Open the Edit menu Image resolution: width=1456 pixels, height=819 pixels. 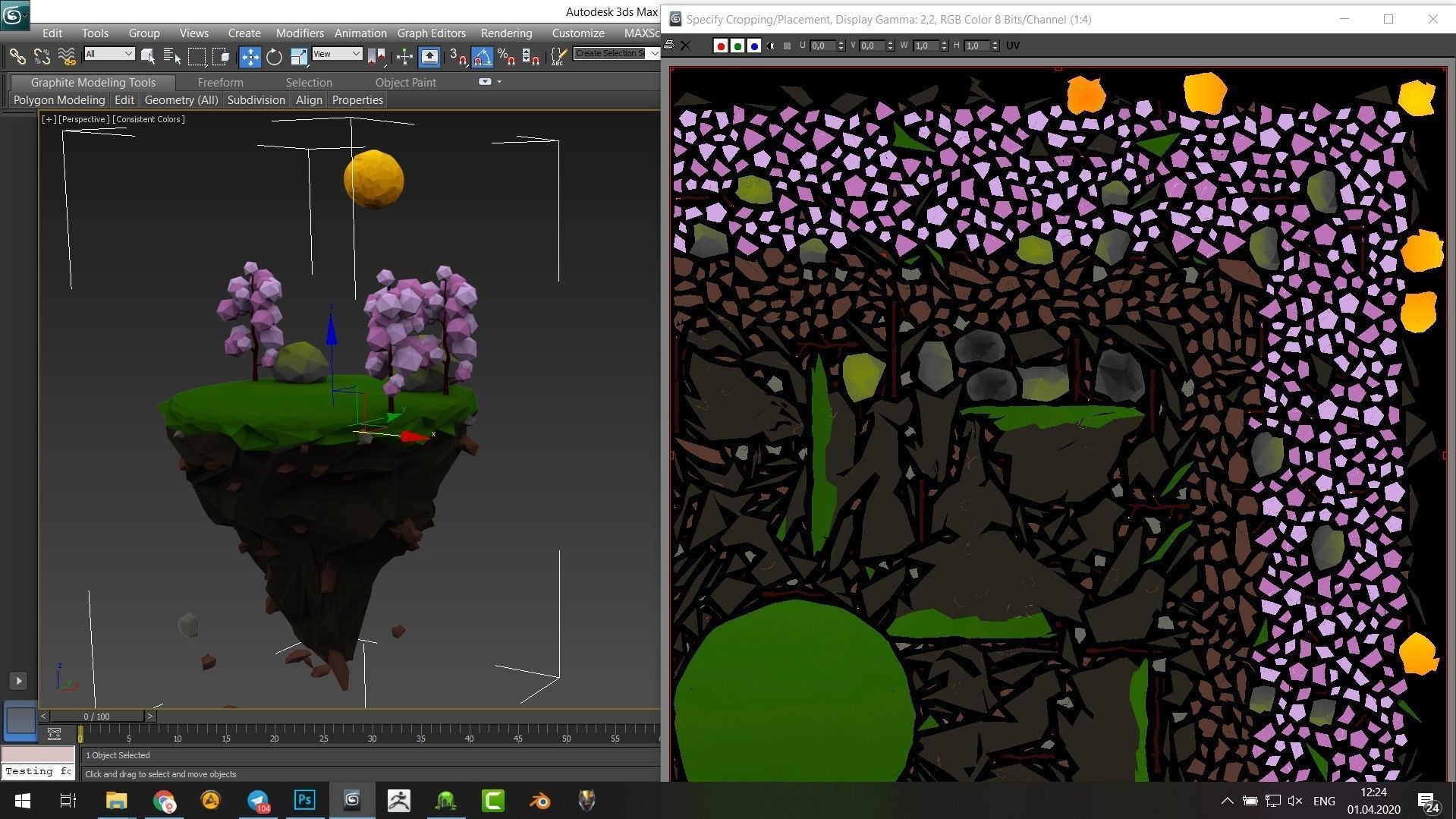click(x=52, y=33)
